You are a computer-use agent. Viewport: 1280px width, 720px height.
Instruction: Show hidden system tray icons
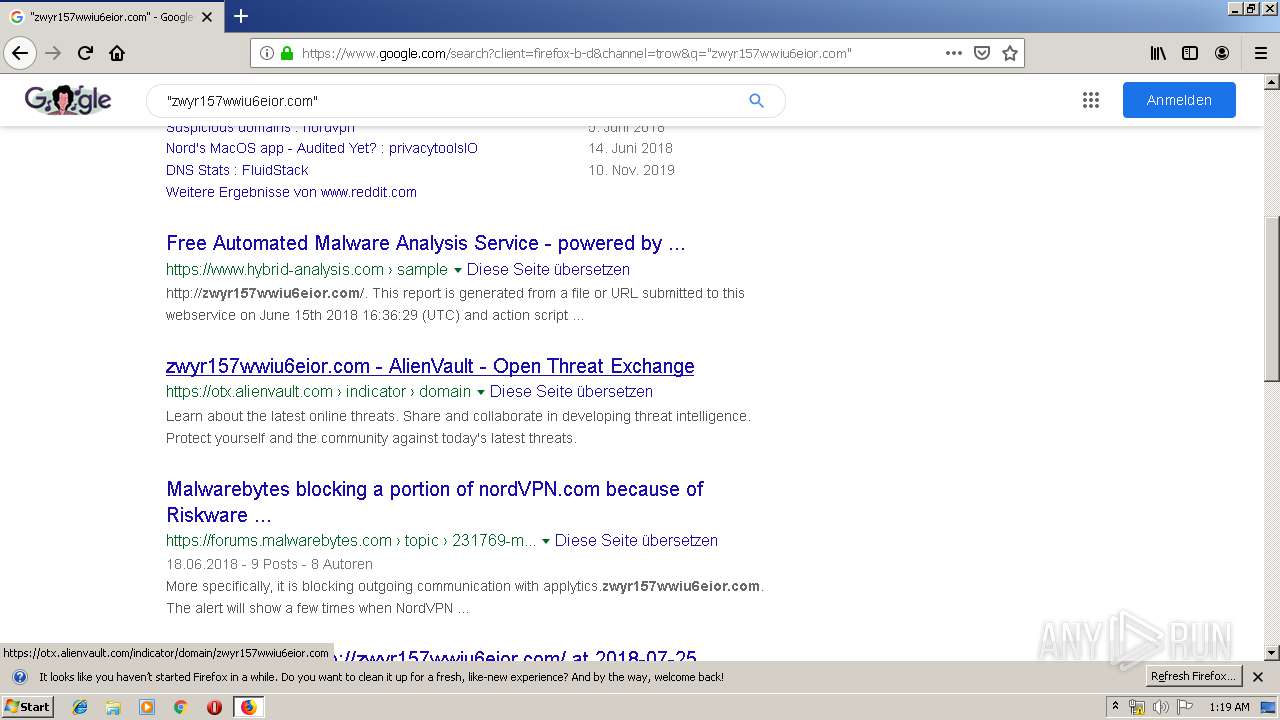[1115, 707]
